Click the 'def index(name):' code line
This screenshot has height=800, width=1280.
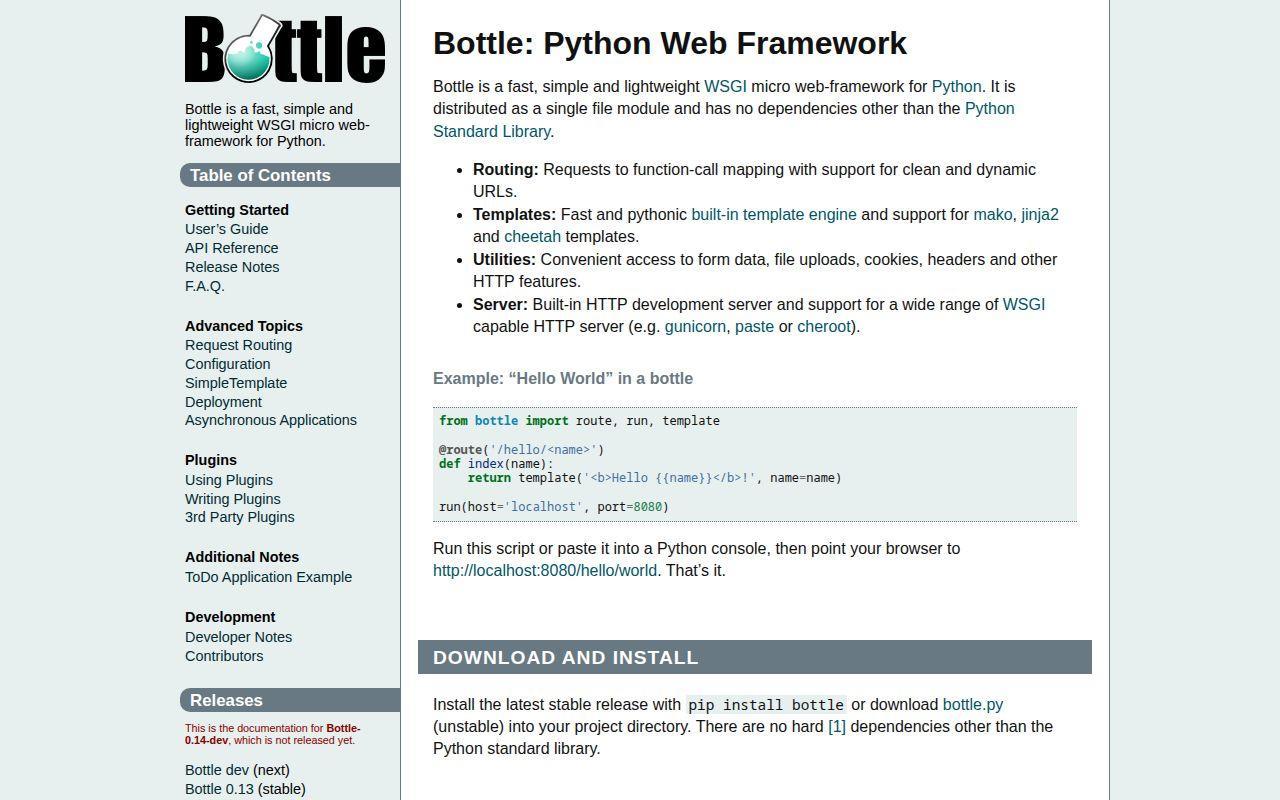pos(496,464)
